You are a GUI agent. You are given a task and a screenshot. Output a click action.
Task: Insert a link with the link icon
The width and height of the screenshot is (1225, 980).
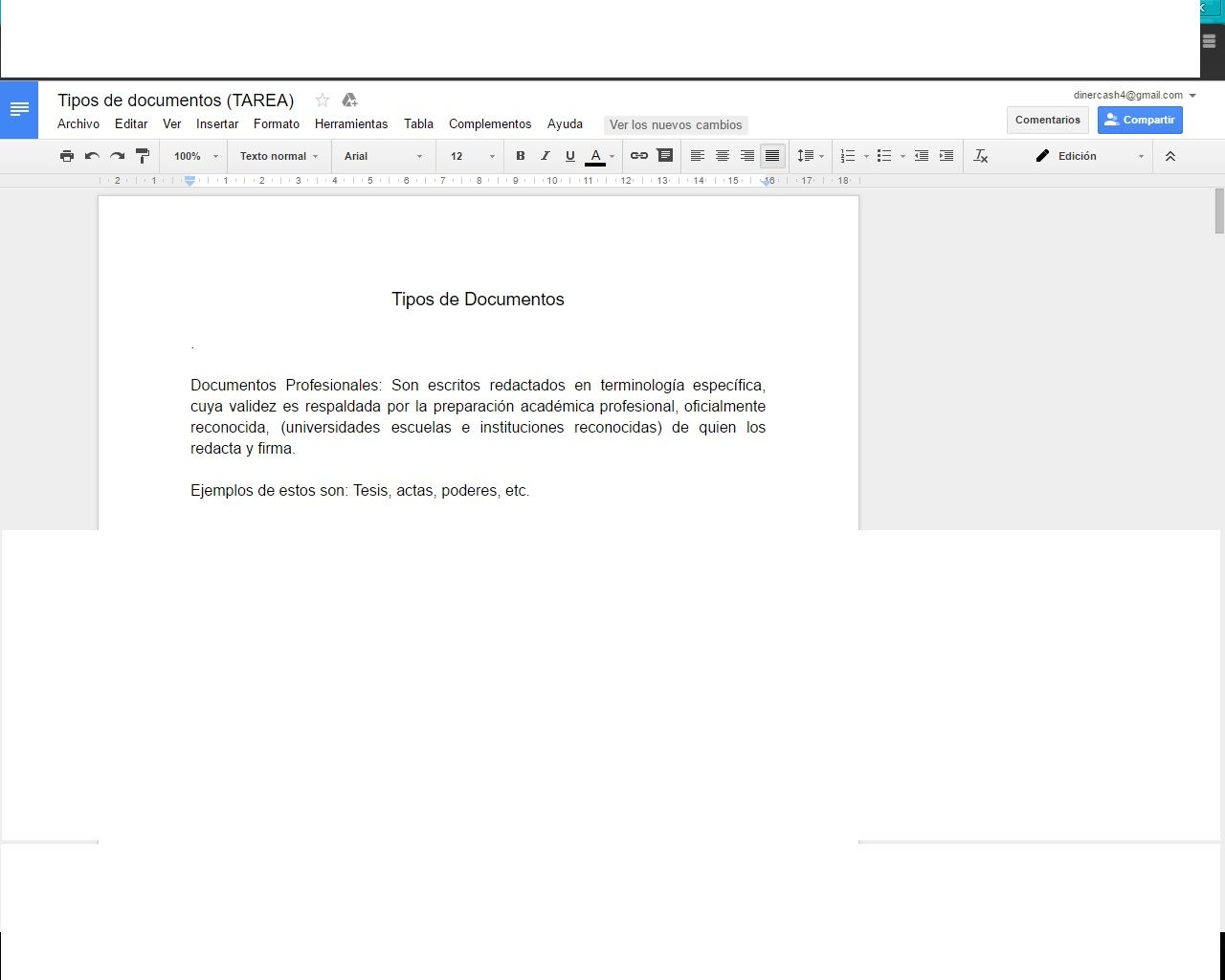(638, 156)
